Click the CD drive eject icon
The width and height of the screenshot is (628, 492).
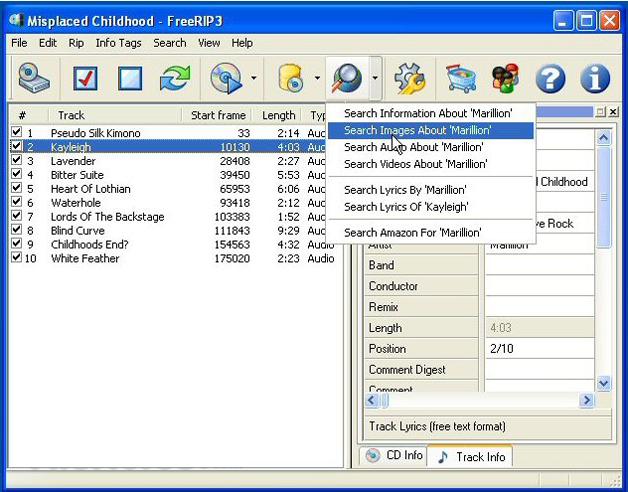[34, 78]
